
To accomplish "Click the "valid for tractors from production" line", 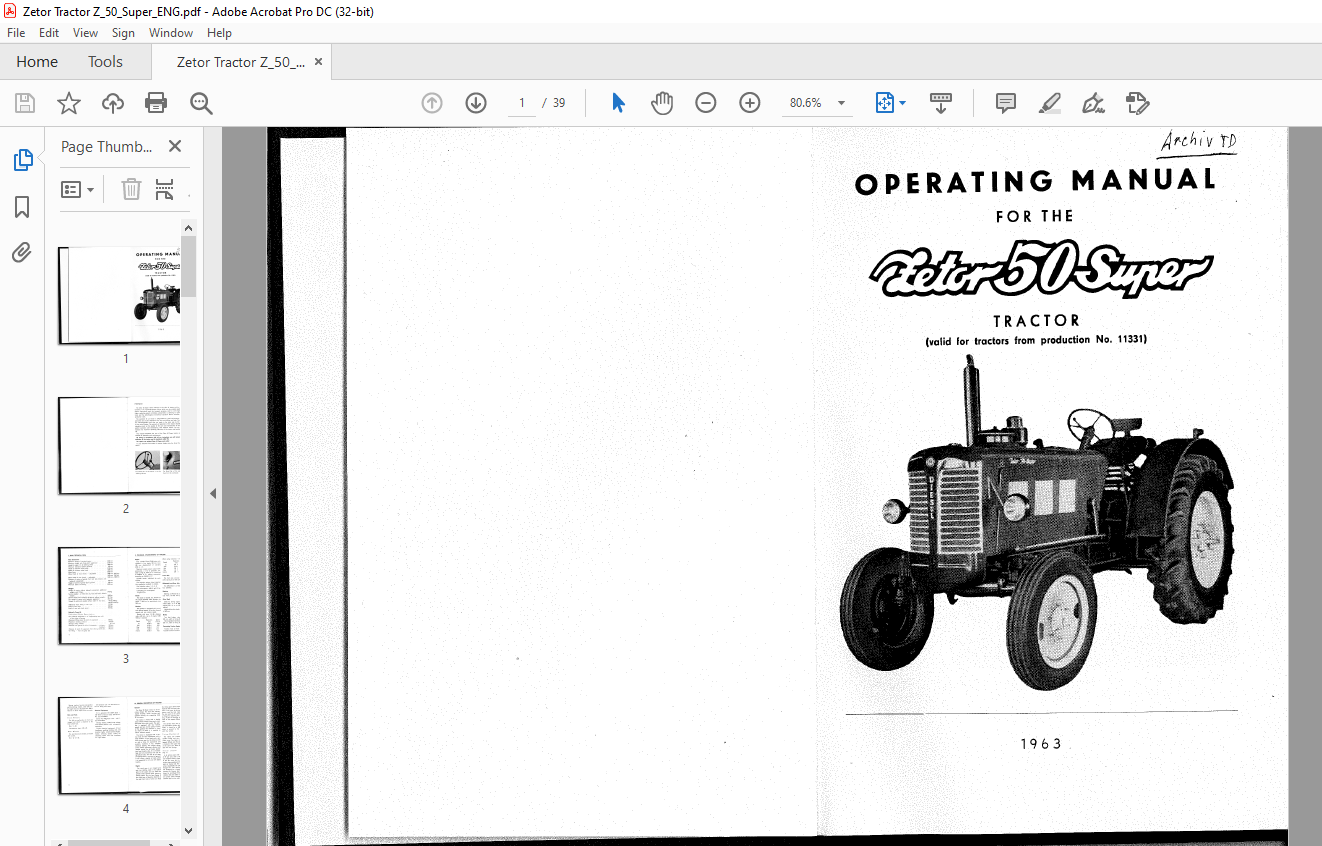I will coord(1036,340).
